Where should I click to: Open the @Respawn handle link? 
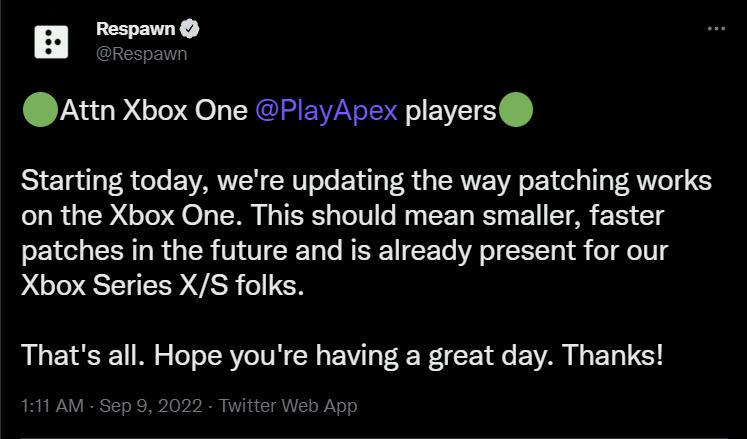tap(141, 53)
